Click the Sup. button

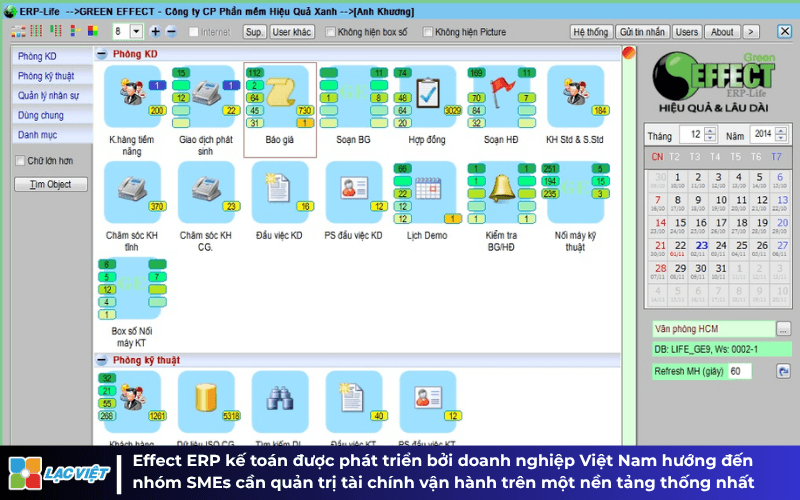click(x=254, y=32)
